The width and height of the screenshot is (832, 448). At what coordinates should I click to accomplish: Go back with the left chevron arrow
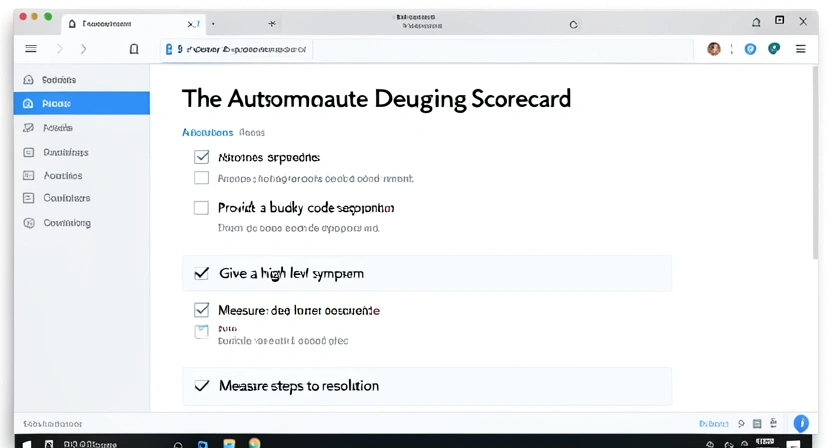(59, 49)
